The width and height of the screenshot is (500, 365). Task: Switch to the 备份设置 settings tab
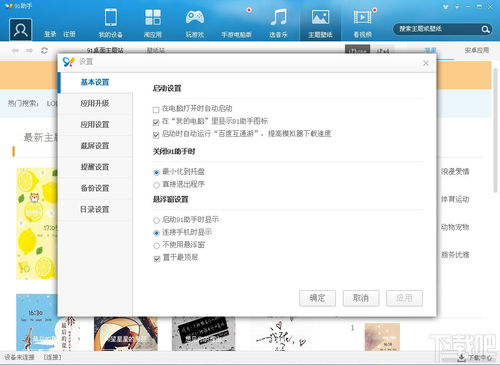tap(95, 188)
